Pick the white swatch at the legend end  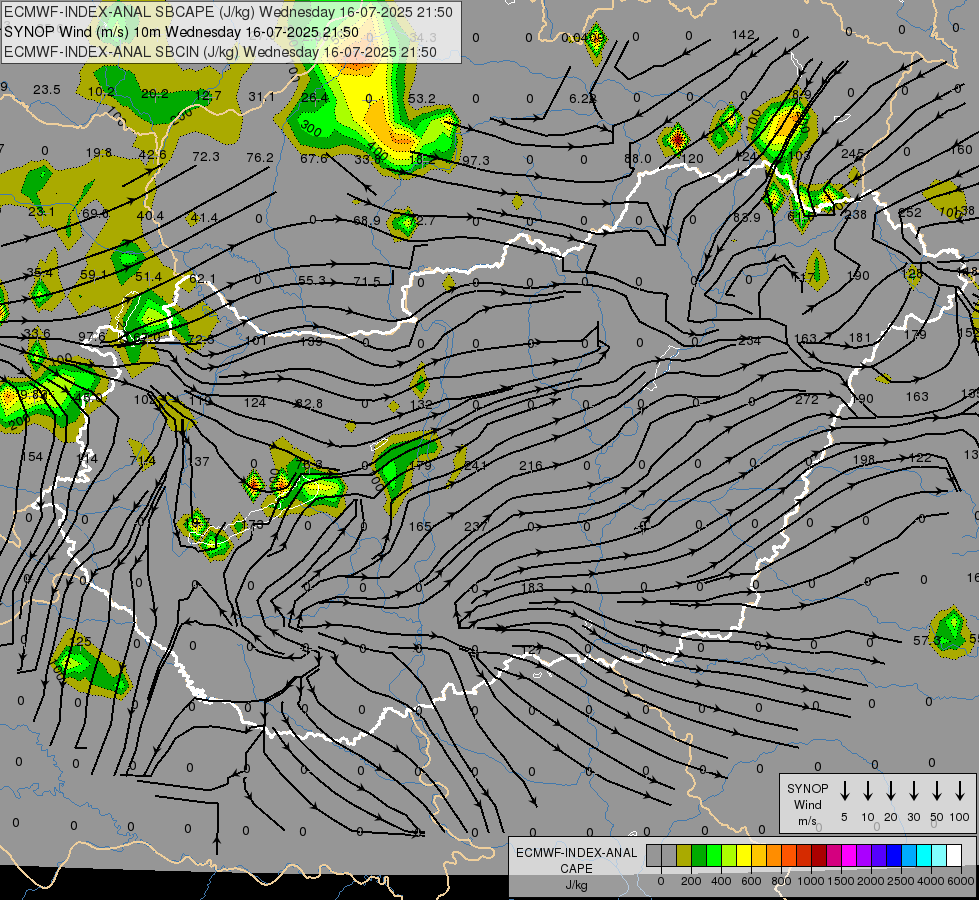click(x=953, y=856)
